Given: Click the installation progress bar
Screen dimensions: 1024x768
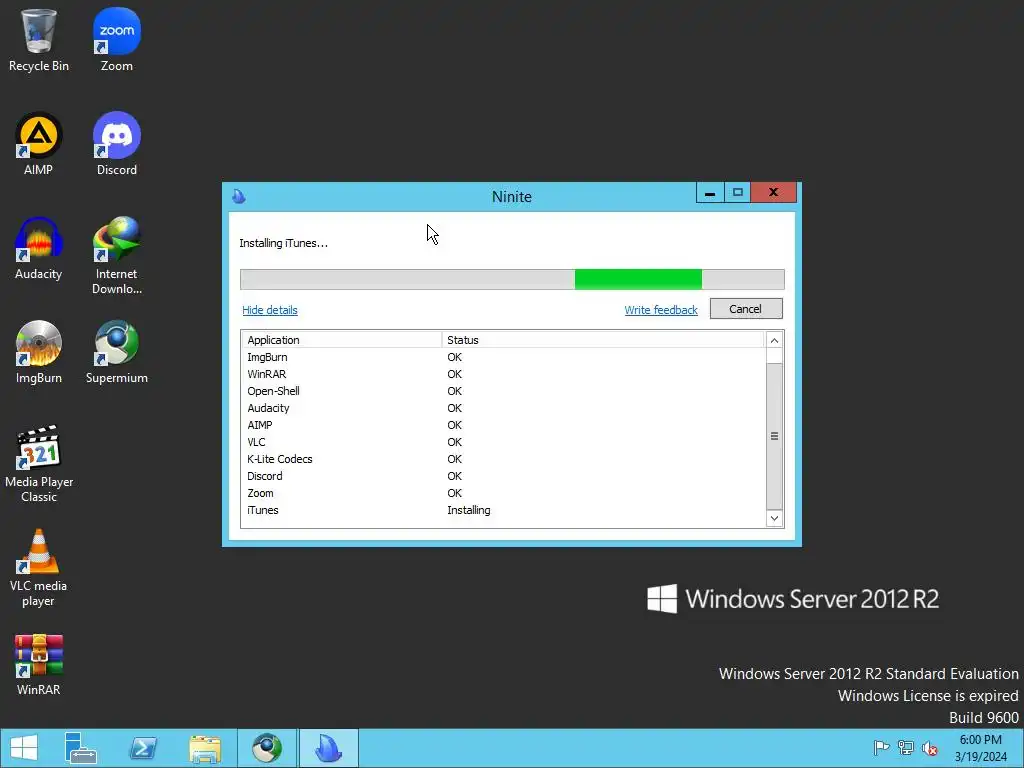Looking at the screenshot, I should point(512,279).
